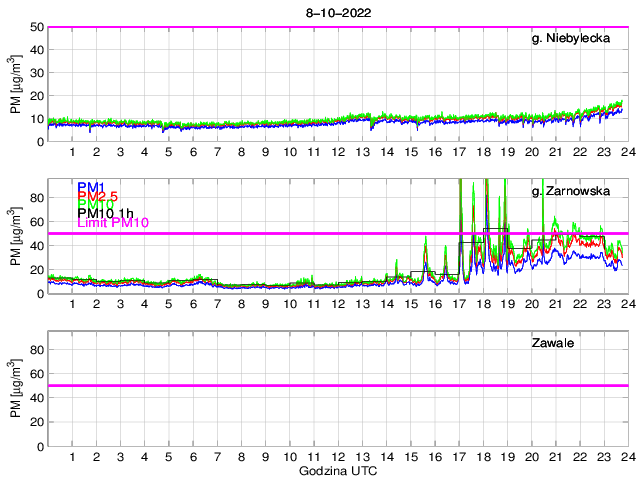Click the red PM2.5 legend entry
The height and width of the screenshot is (480, 640).
(98, 197)
